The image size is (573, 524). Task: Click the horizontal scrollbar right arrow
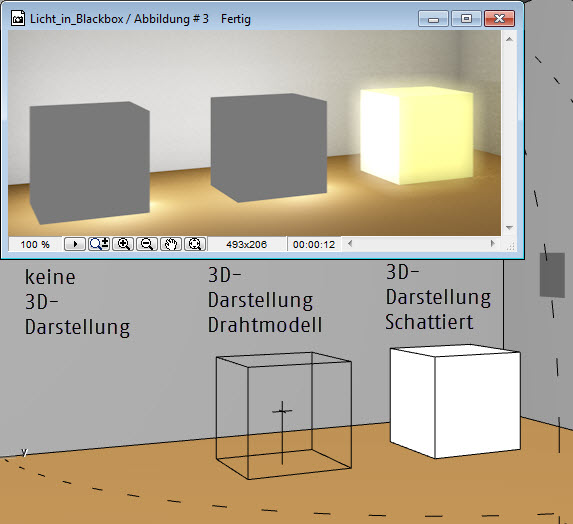click(493, 243)
